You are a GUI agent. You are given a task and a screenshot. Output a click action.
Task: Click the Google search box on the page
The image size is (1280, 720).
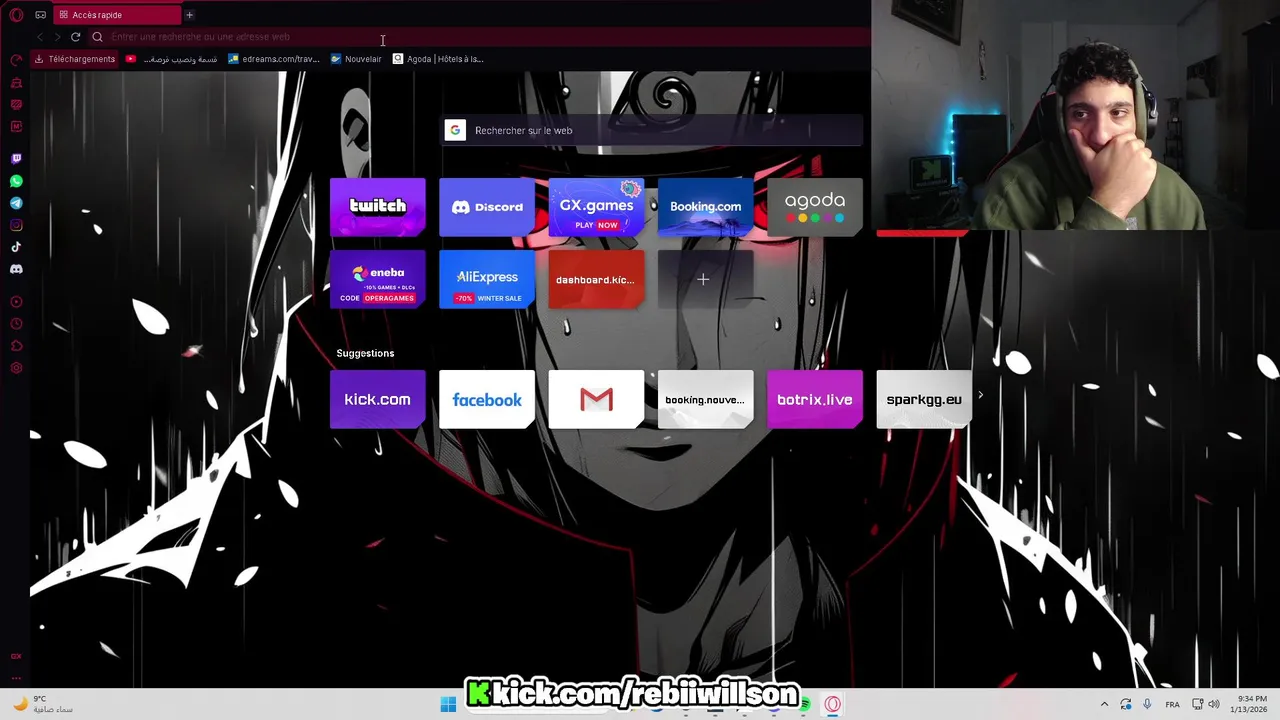[x=652, y=130]
